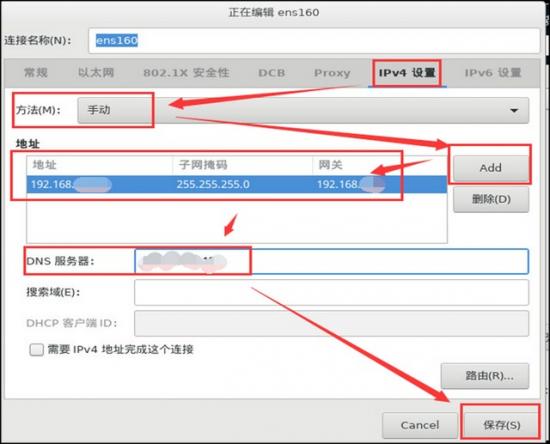
Task: Switch to the 常规 tab
Action: tap(35, 73)
